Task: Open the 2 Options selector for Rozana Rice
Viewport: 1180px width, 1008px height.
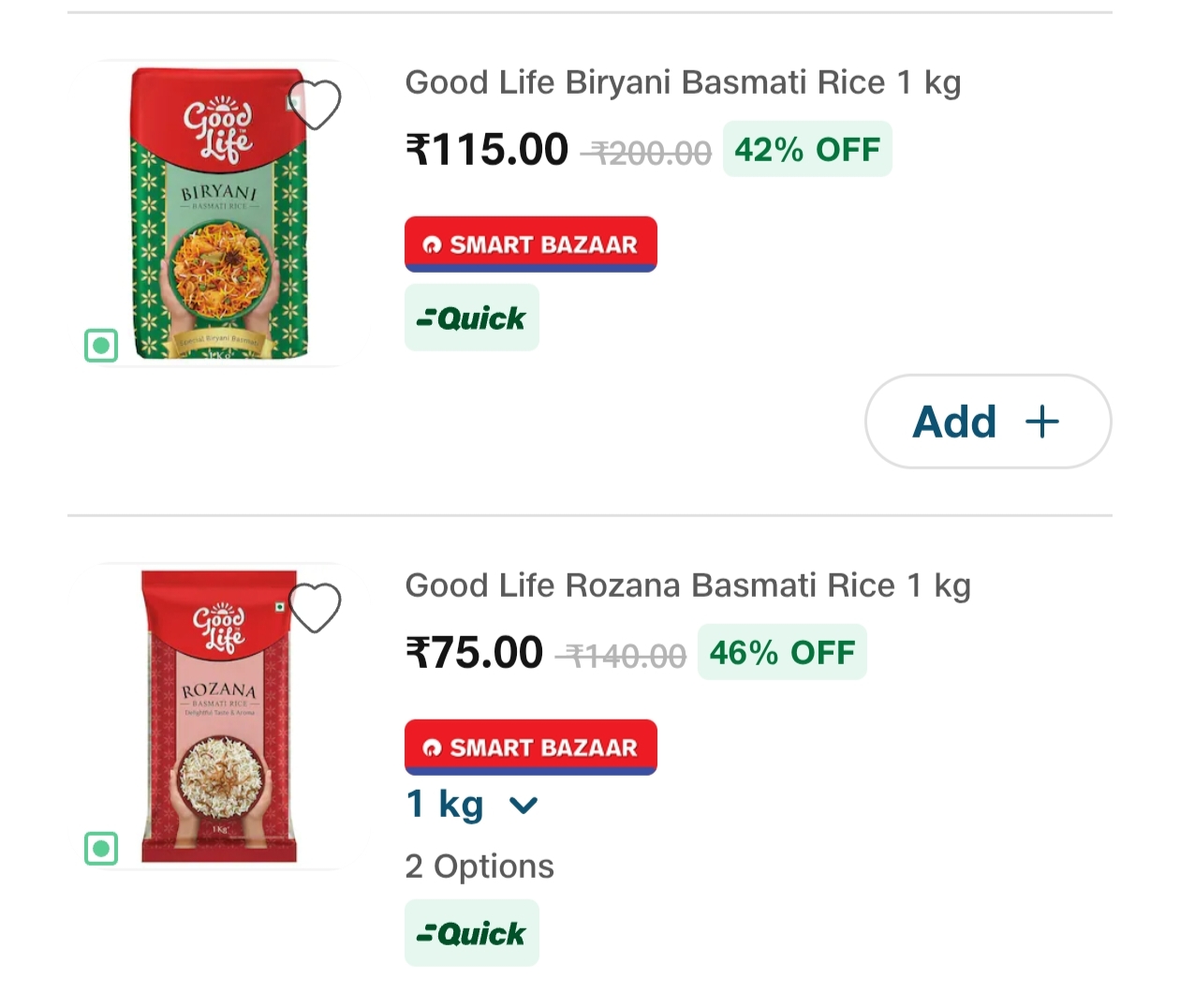Action: 479,867
